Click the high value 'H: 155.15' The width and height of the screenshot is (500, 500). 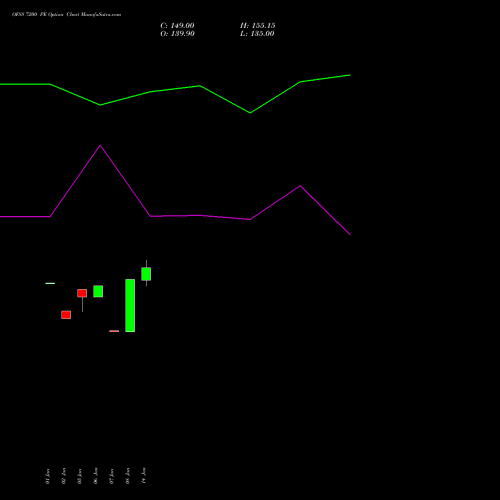pyautogui.click(x=258, y=26)
